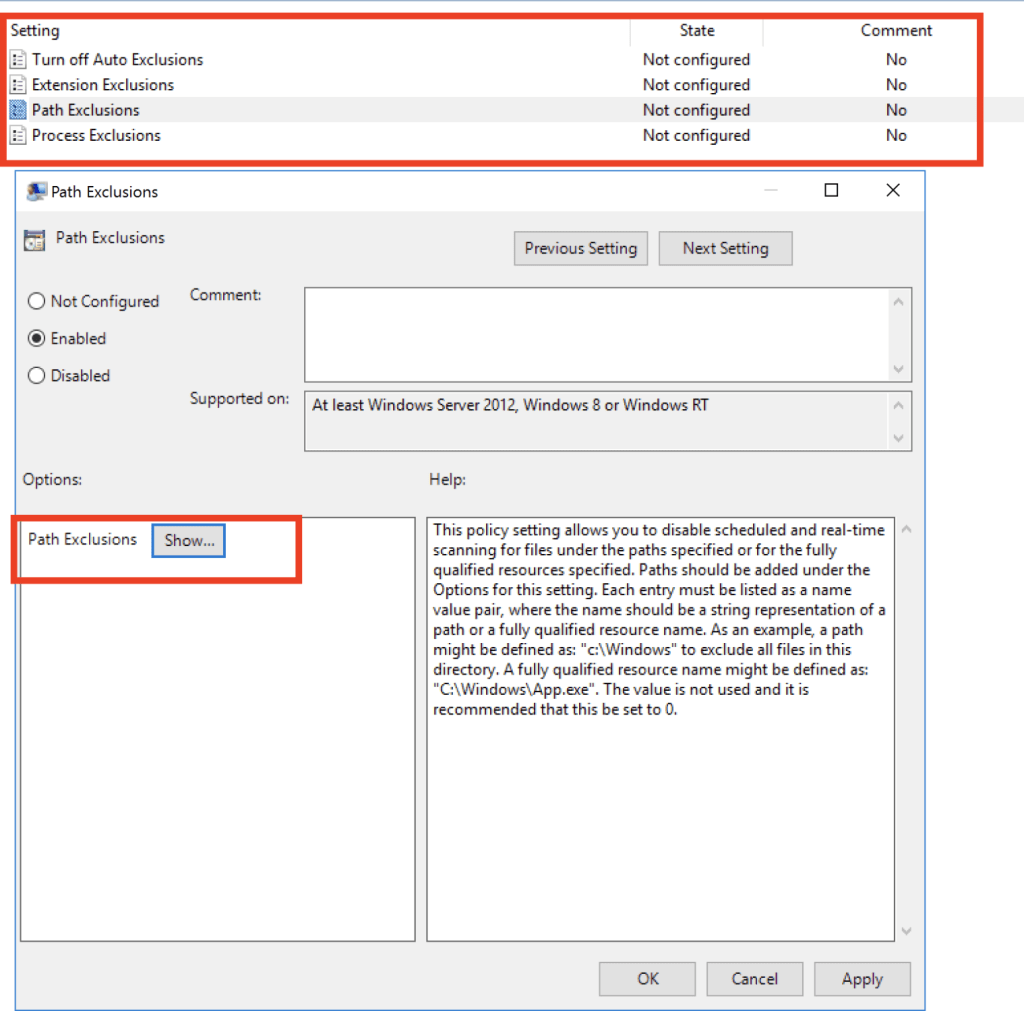Click the Path Exclusions dialog title bar icon
1024x1011 pixels.
tap(37, 192)
